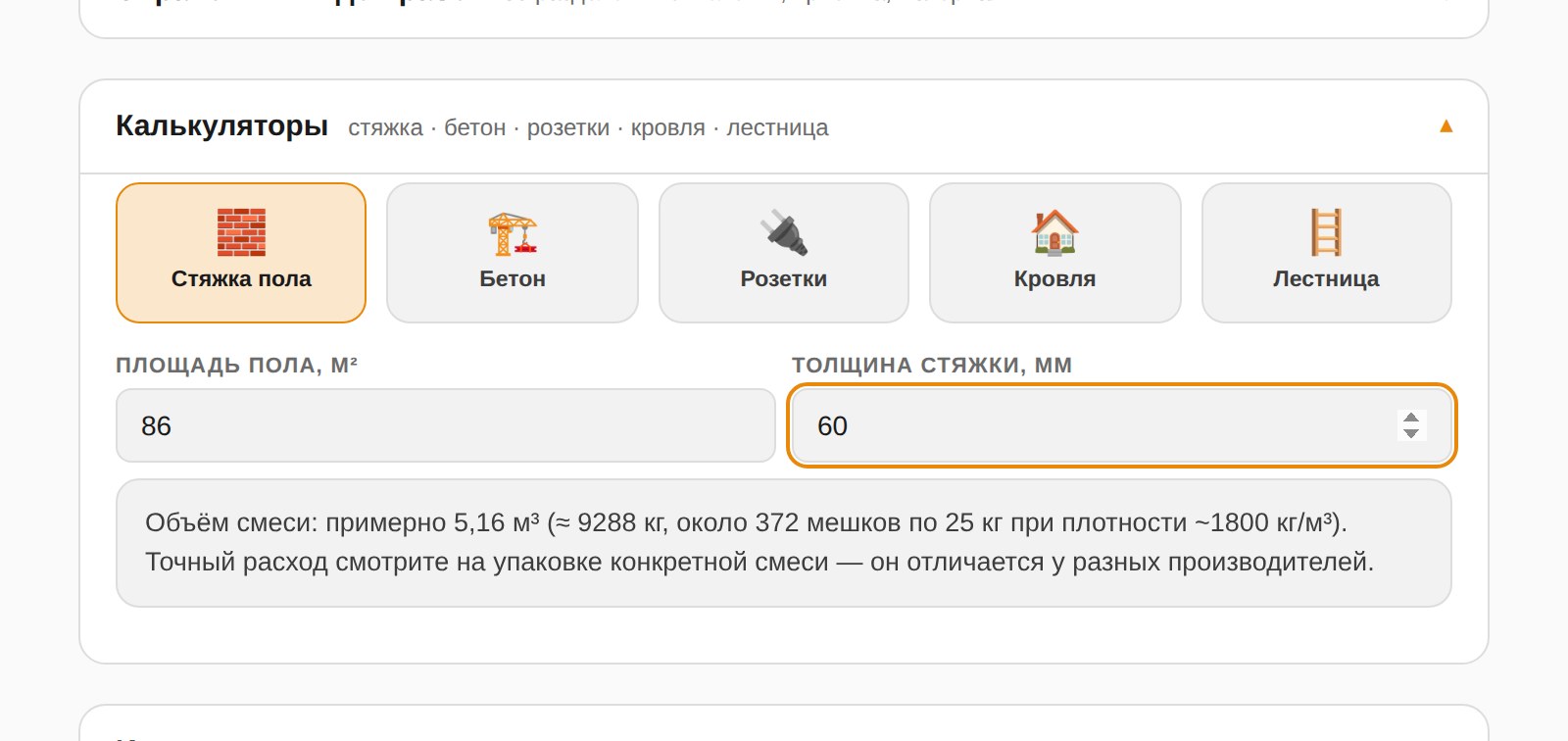Click the Калькуляторы section heading

click(221, 125)
